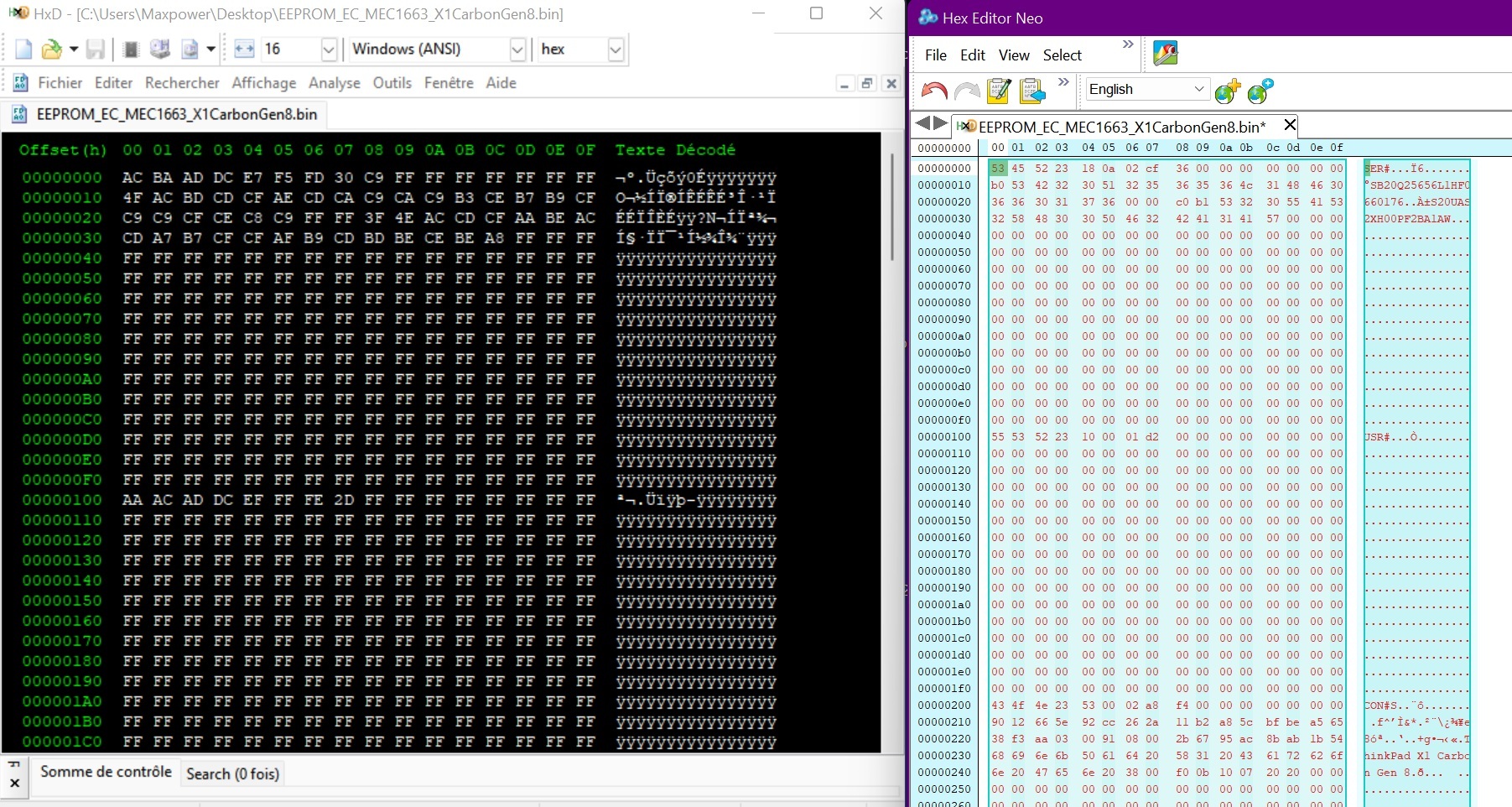Open the bytes per row dropdown showing 16
The image size is (1512, 807).
tap(329, 49)
